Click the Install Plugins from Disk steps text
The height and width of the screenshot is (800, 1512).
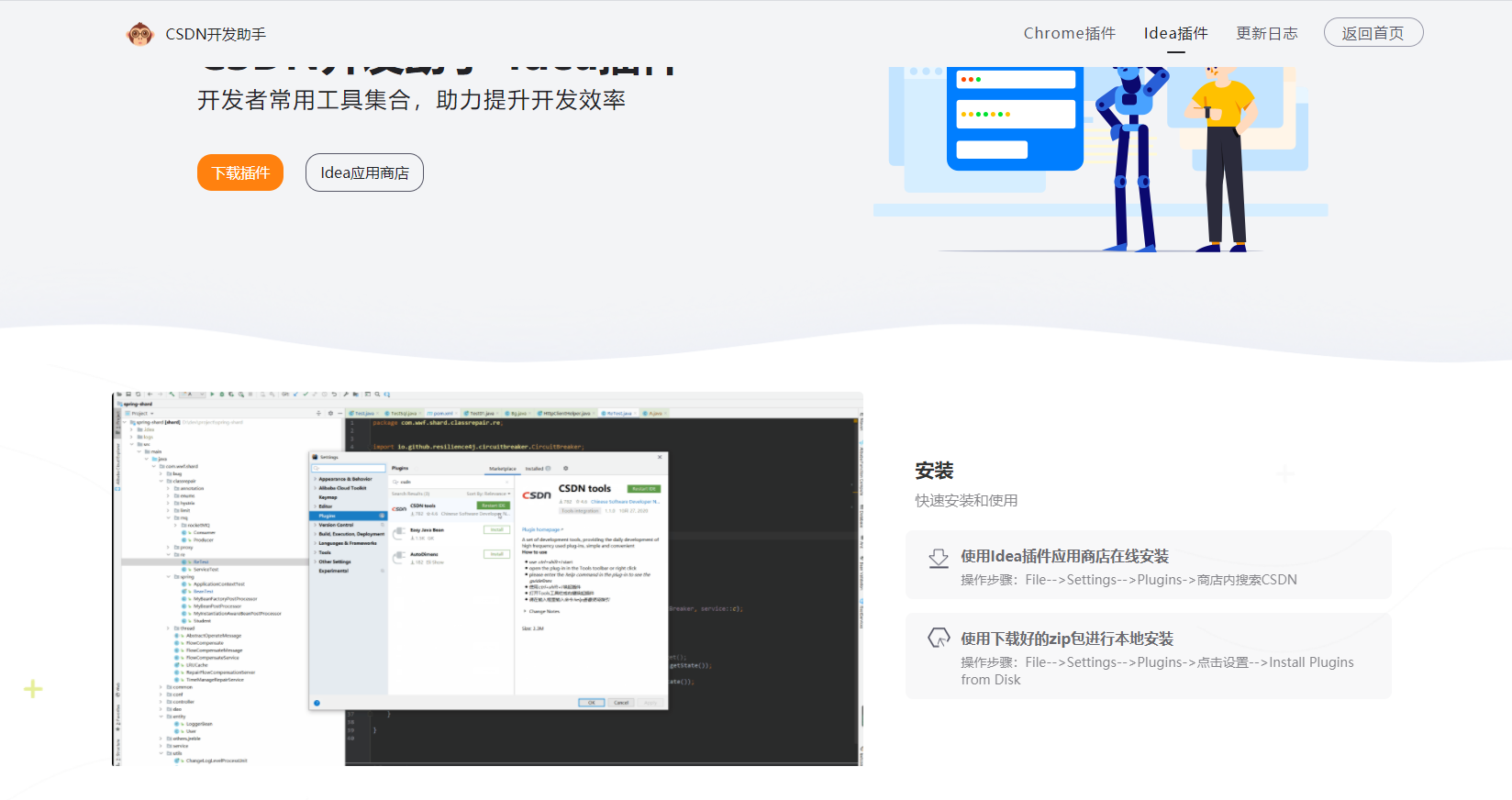click(1157, 671)
